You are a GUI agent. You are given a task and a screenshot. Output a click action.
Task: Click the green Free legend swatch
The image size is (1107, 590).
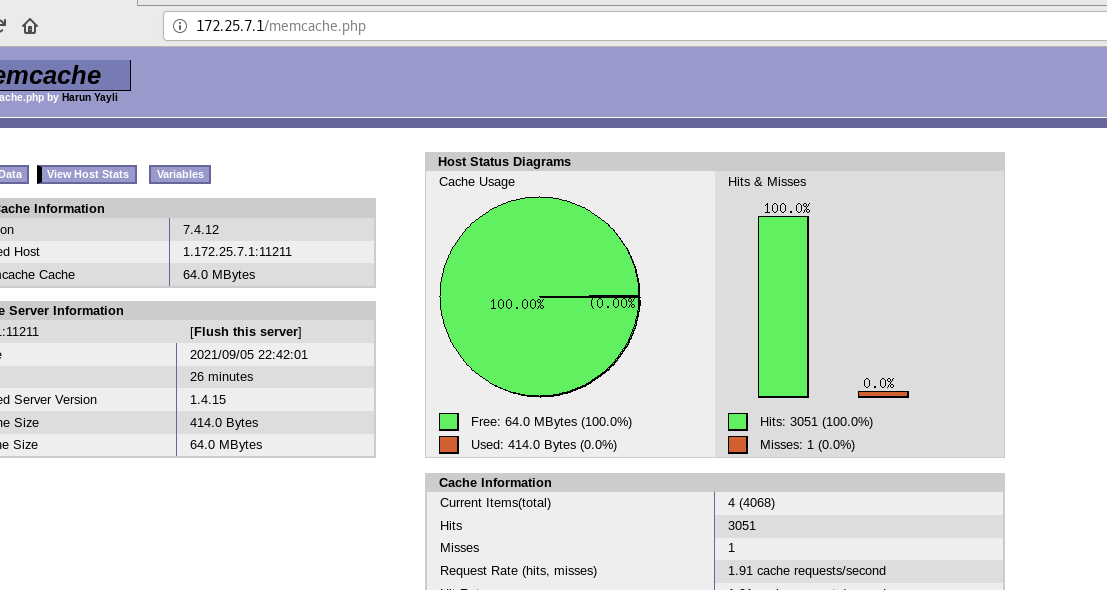tap(449, 422)
